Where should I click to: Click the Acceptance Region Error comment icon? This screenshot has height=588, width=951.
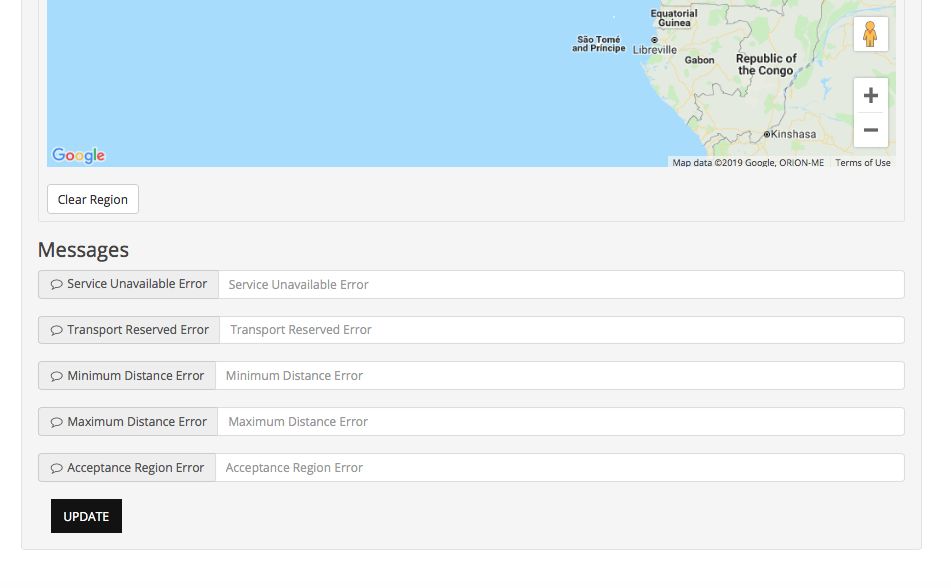point(56,468)
